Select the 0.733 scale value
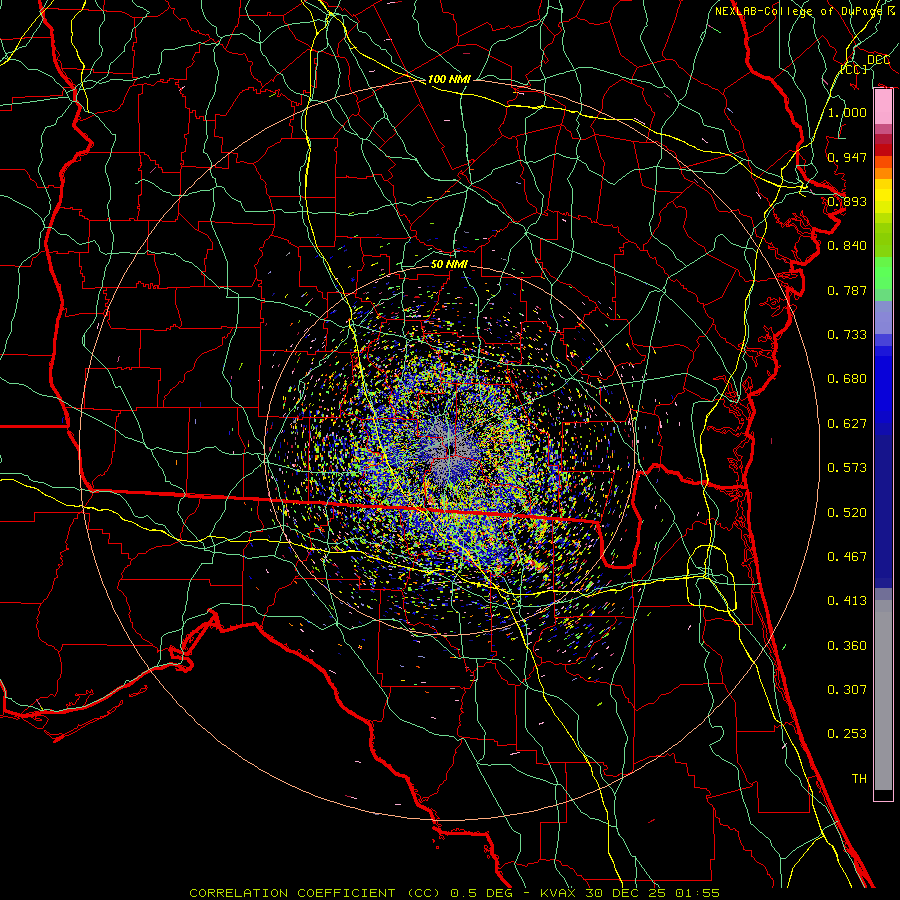900x900 pixels. (847, 335)
